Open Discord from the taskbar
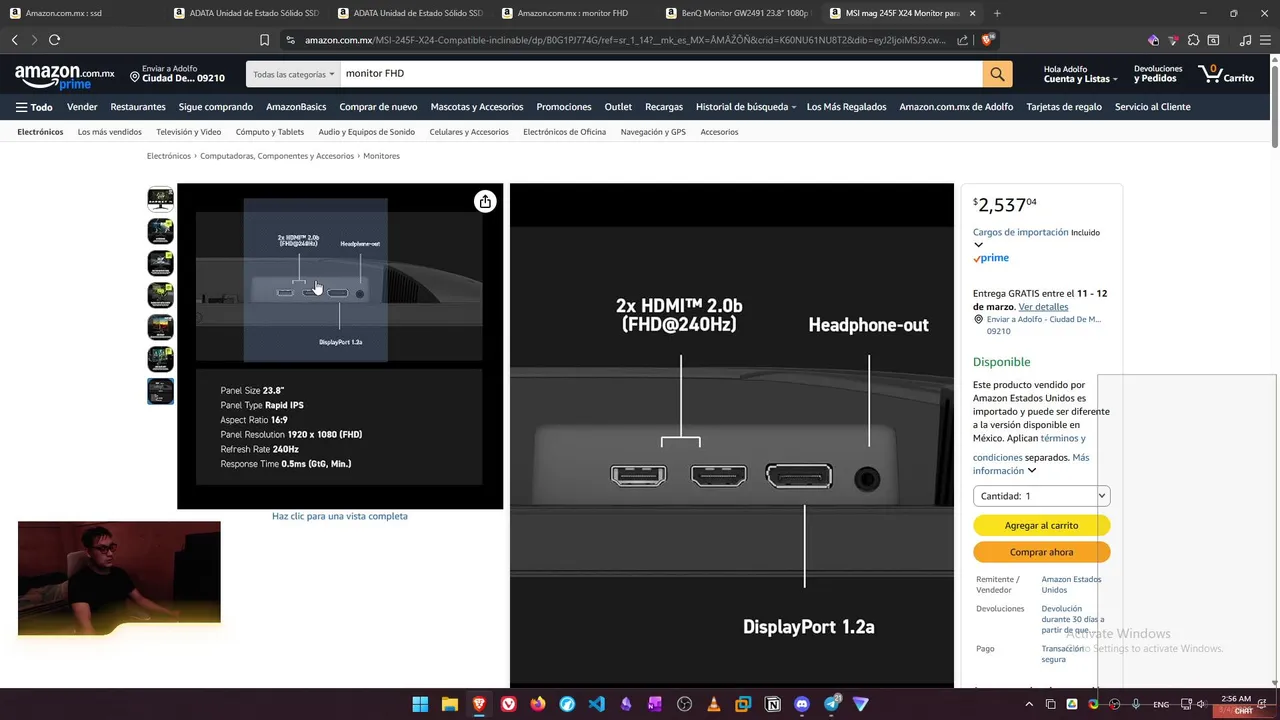 tap(801, 704)
